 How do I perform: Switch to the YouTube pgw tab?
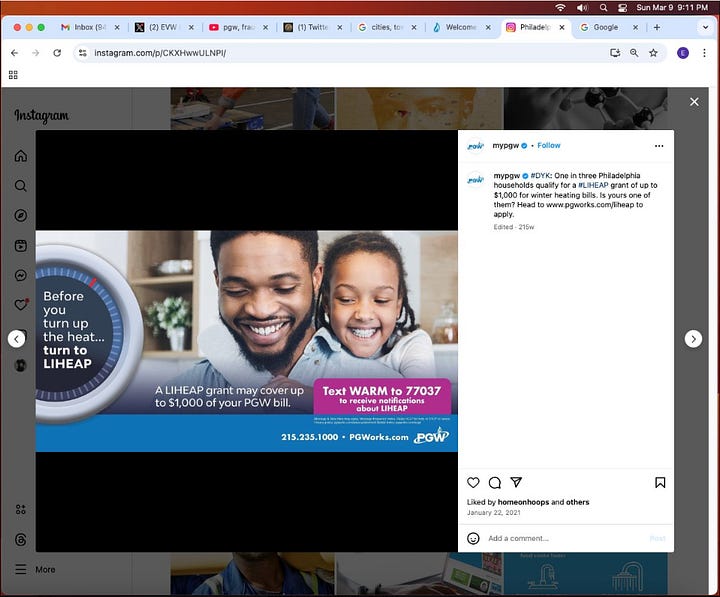click(x=238, y=28)
